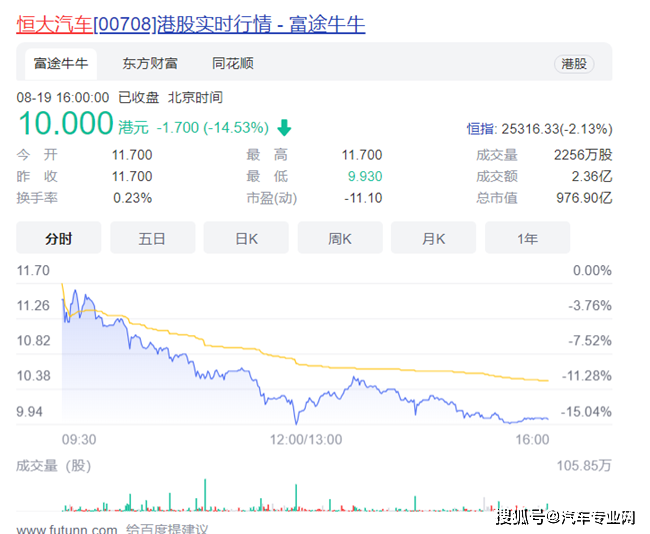Open the 月K chart view

pyautogui.click(x=433, y=238)
